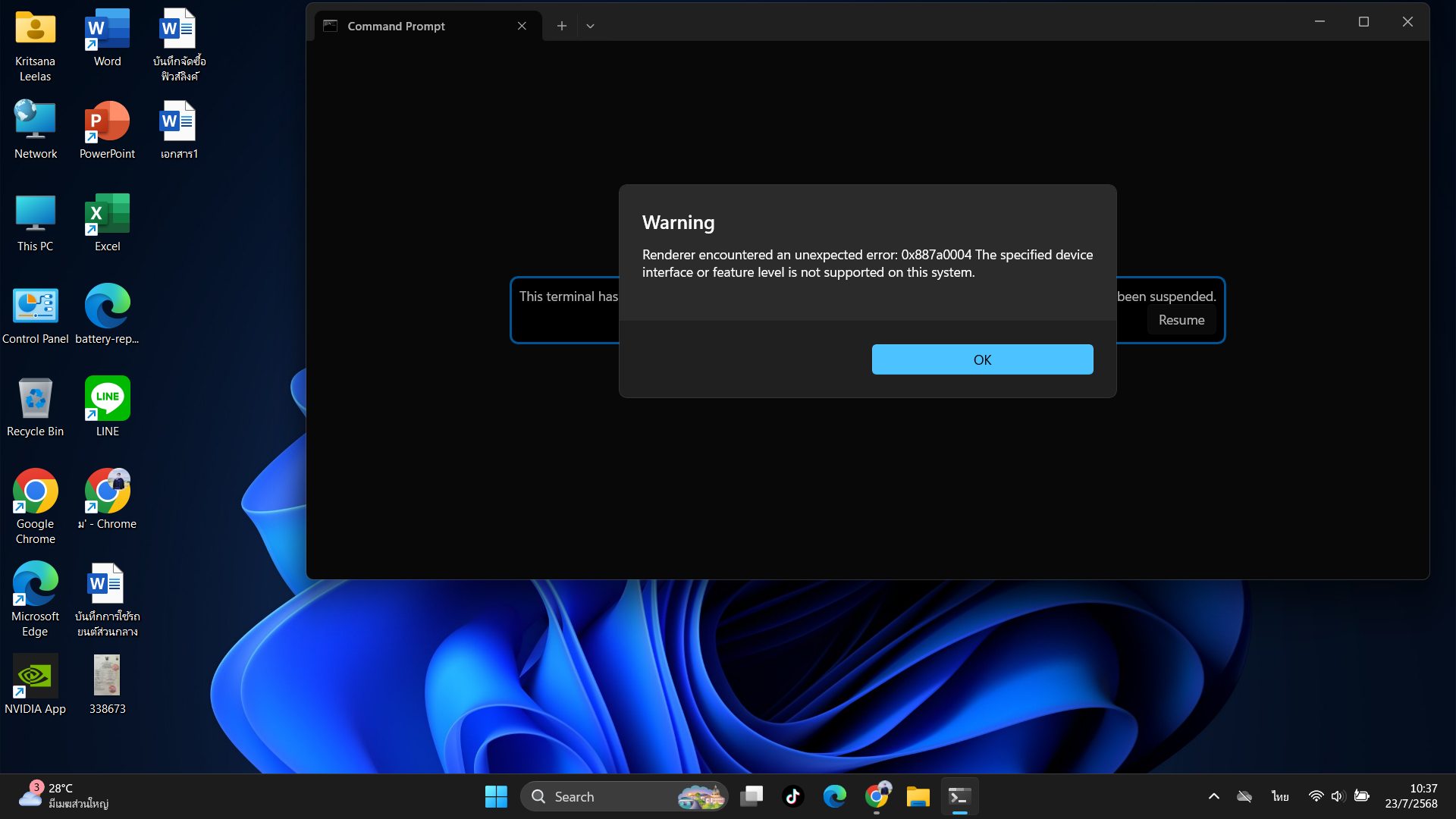Open the clock and date flyout
The image size is (1456, 819).
click(x=1411, y=796)
